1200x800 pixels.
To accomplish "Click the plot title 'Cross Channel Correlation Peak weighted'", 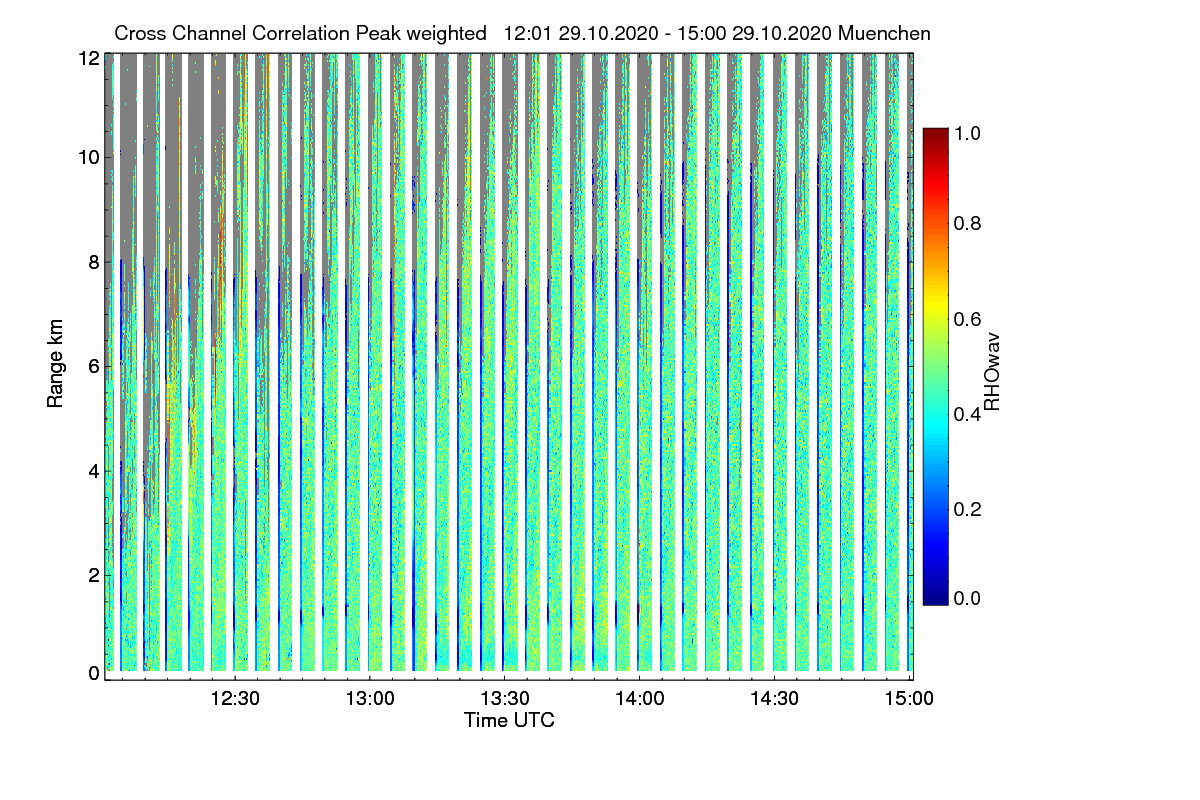I will (301, 33).
